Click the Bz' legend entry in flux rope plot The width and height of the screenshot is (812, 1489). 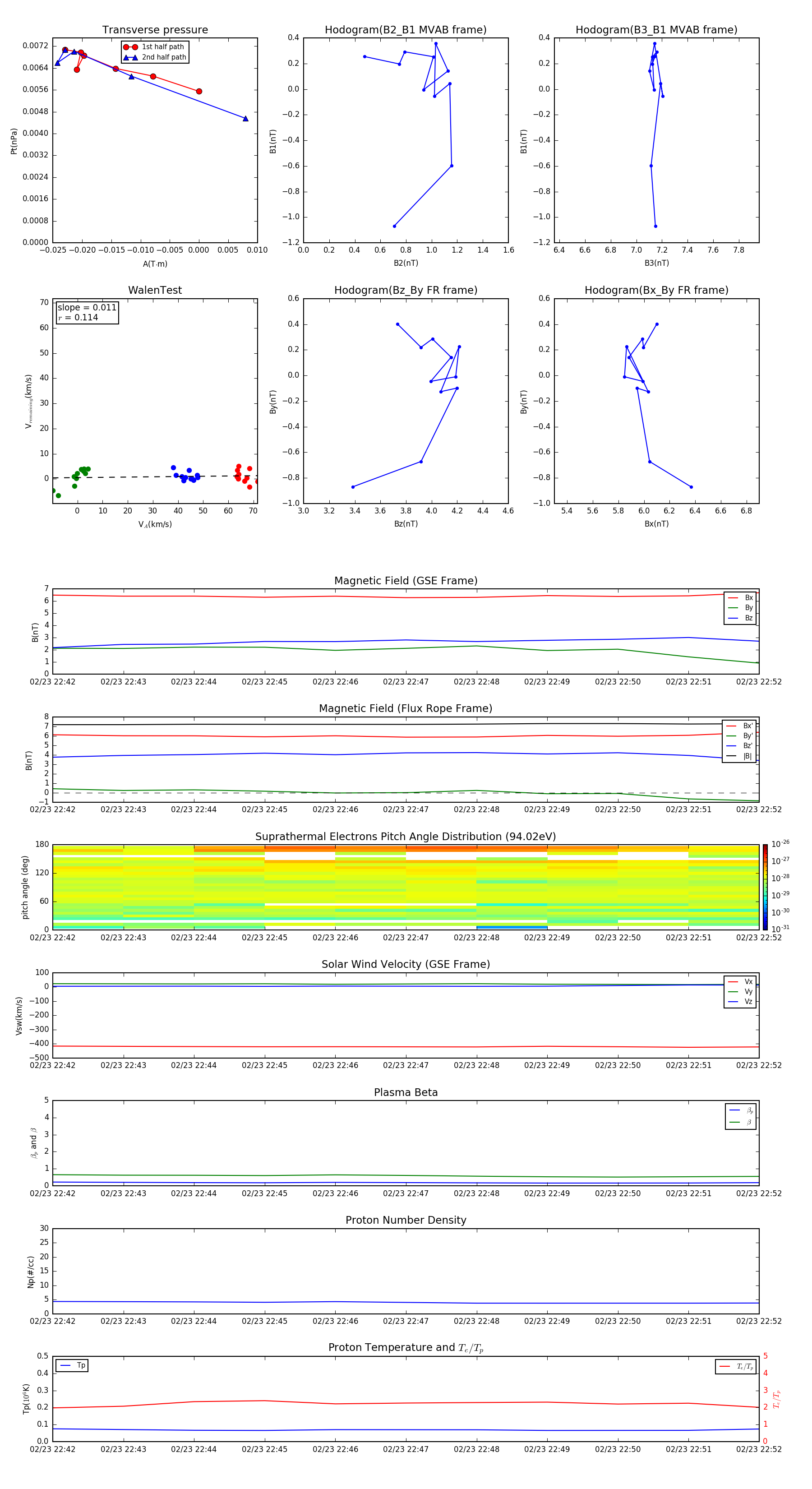coord(740,746)
